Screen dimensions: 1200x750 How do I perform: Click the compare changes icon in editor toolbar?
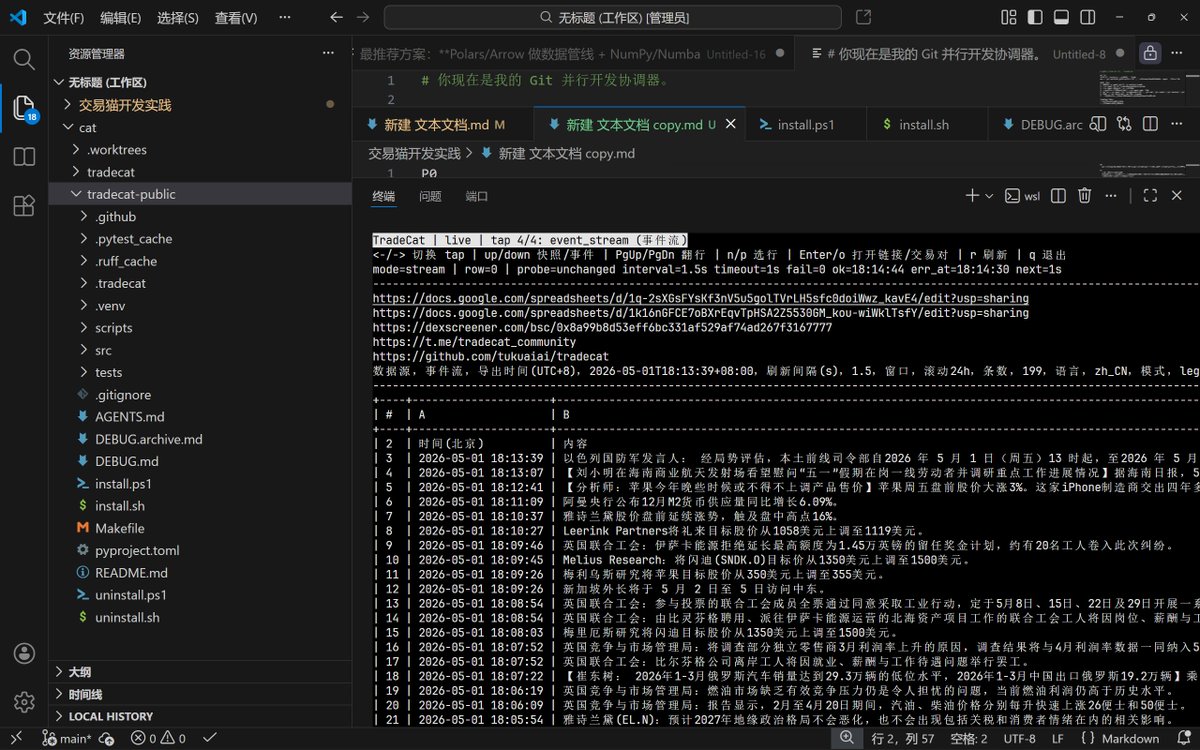click(1125, 125)
